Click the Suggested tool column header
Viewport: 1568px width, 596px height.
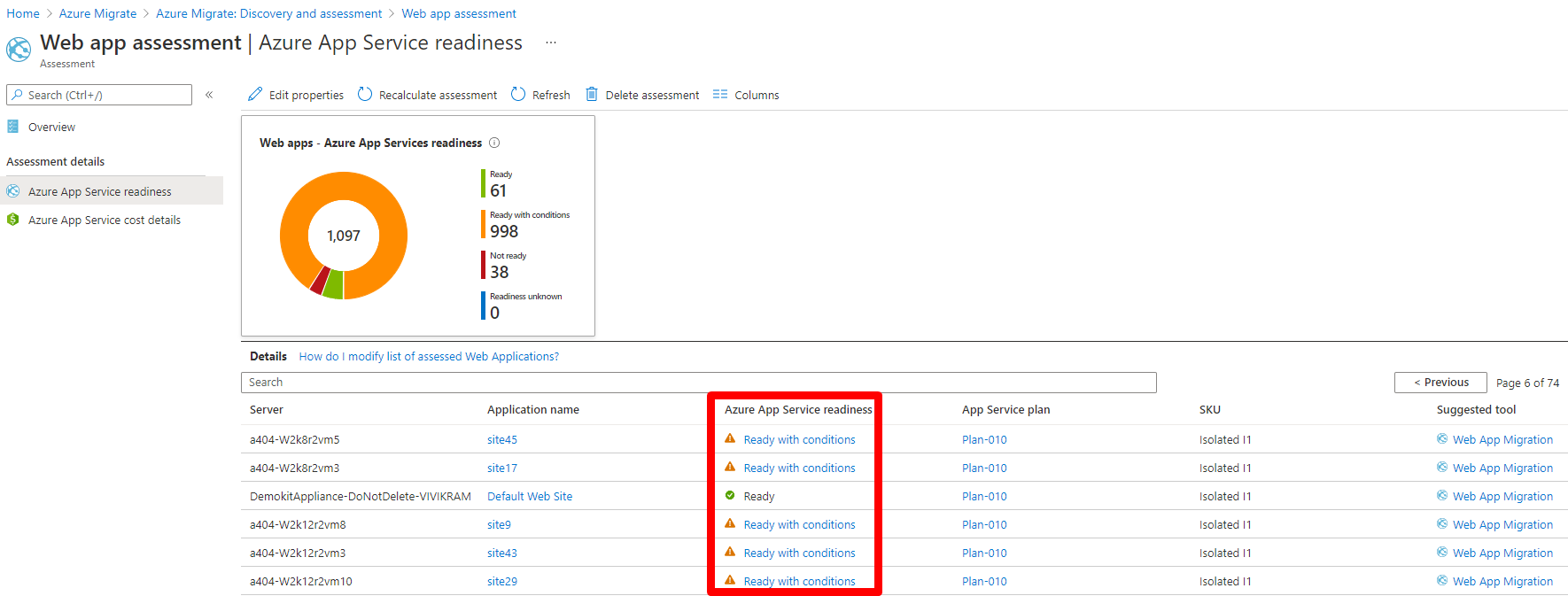pos(1476,409)
